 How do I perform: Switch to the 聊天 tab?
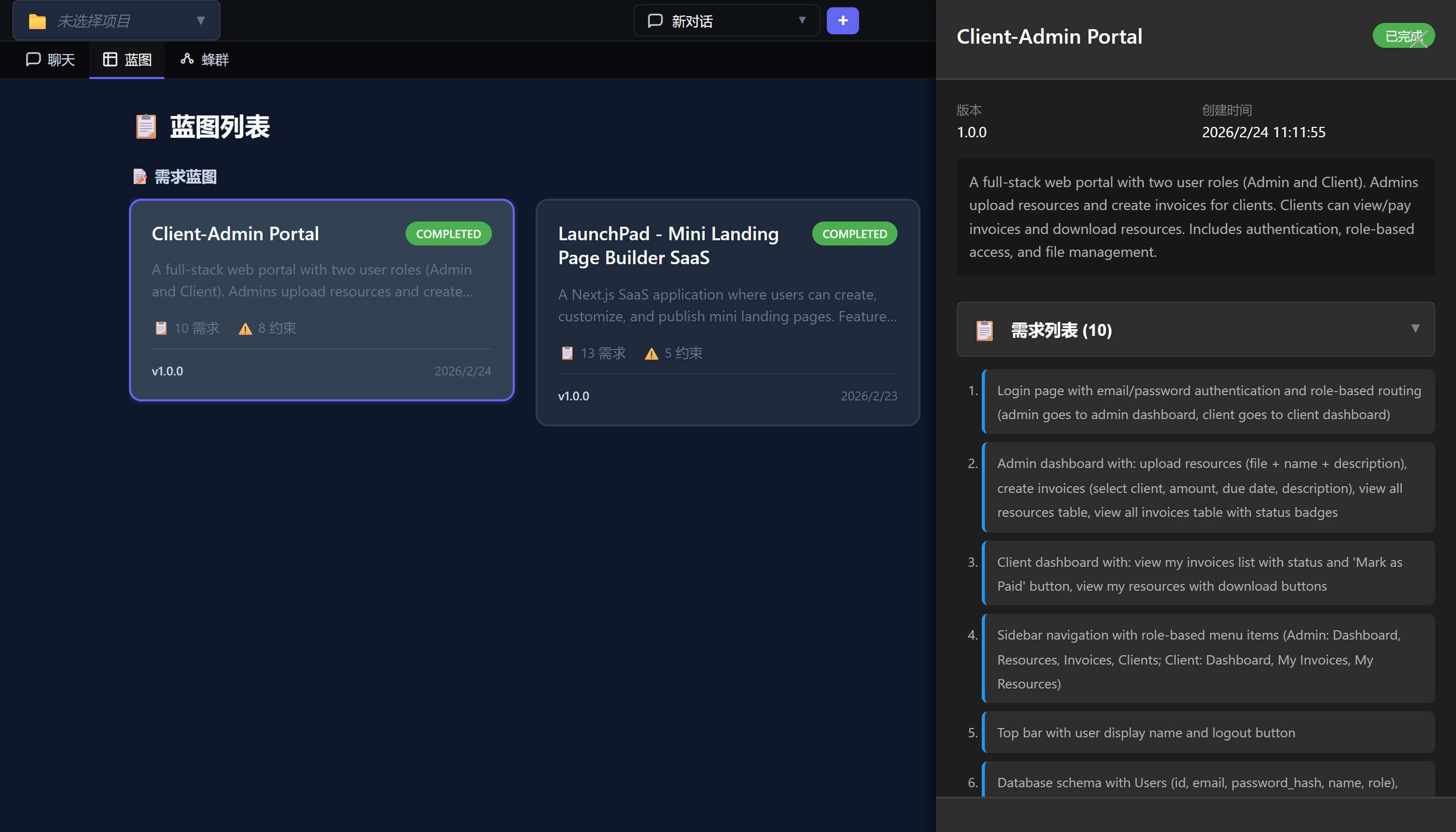(x=50, y=59)
